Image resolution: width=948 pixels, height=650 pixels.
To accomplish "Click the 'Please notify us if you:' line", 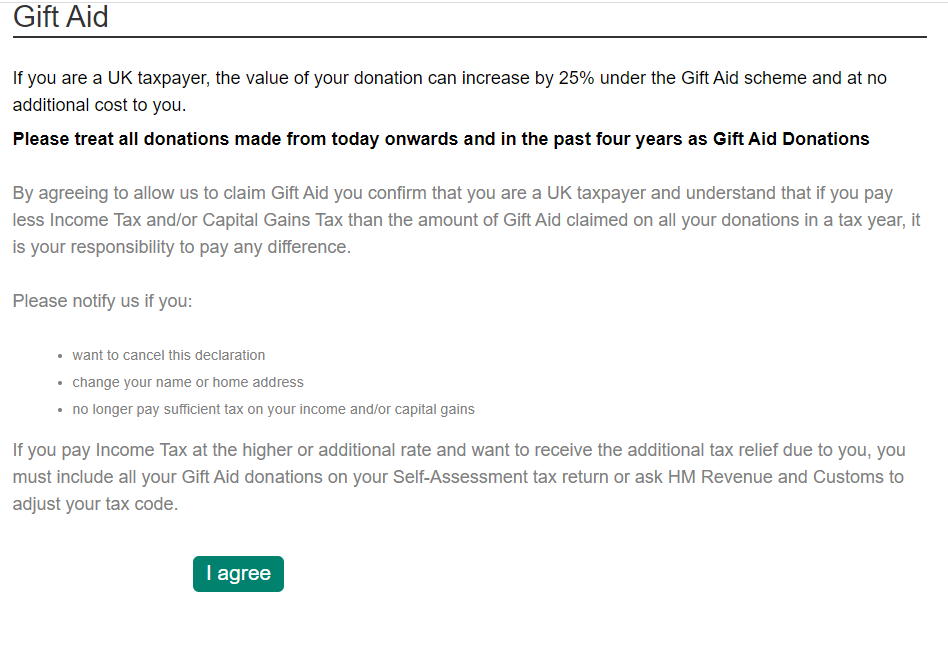I will [x=102, y=301].
